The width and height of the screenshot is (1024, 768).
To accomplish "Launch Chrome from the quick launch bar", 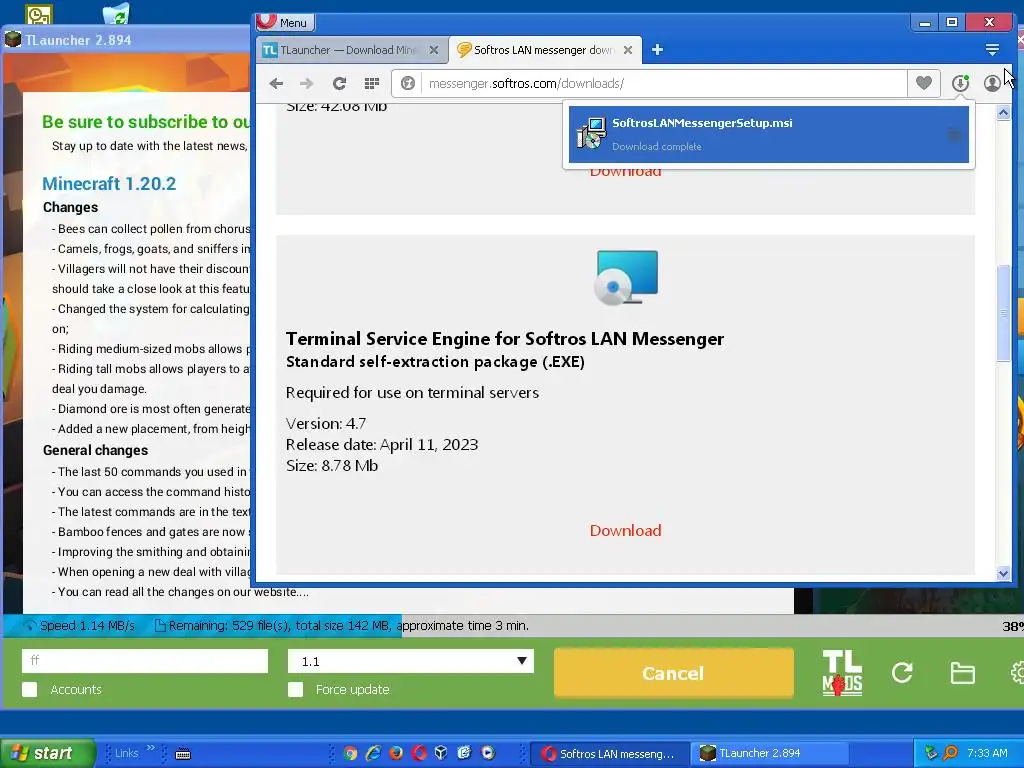I will 351,753.
